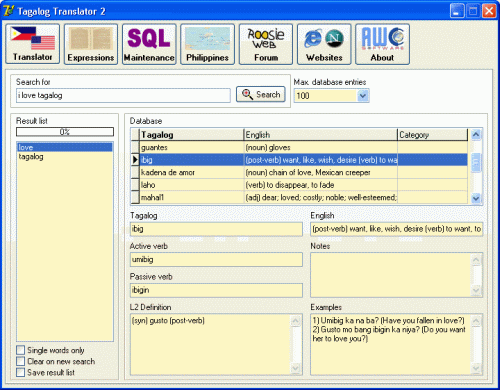500x390 pixels.
Task: Open SQL Maintenance section
Action: 149,44
